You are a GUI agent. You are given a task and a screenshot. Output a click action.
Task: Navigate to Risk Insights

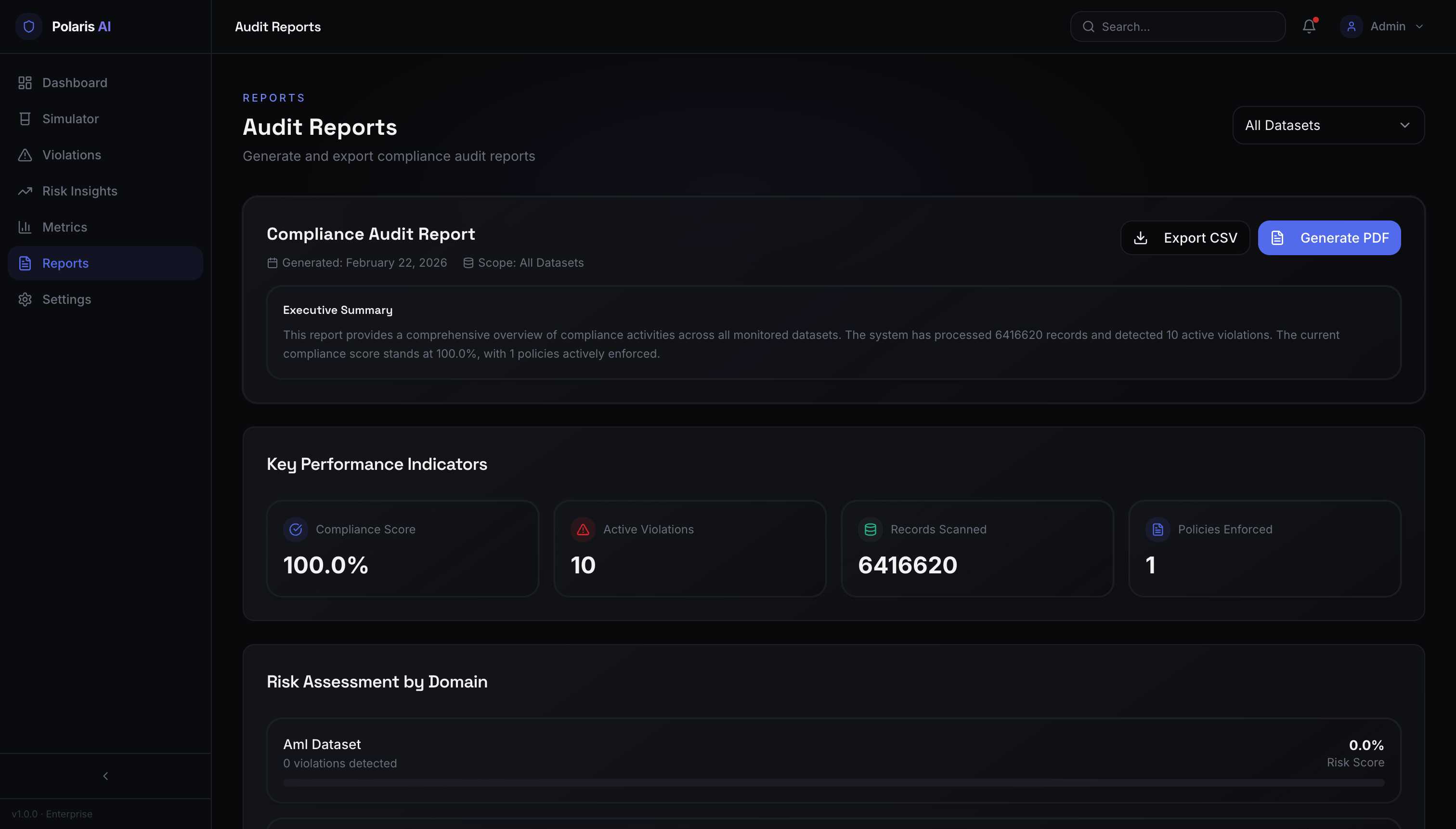click(x=105, y=191)
